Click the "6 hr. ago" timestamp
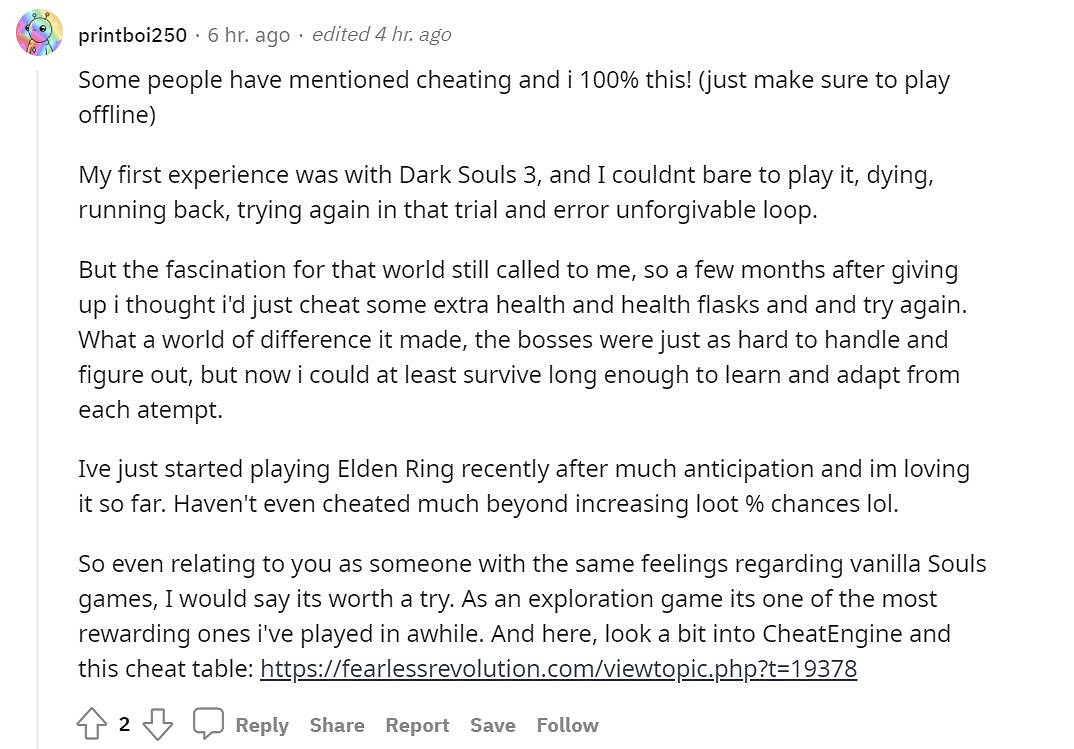Screen dimensions: 1074x749 [248, 35]
